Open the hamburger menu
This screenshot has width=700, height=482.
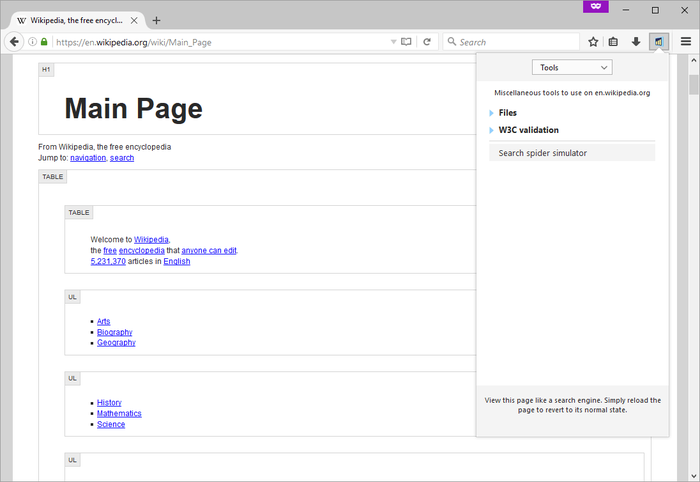pos(686,42)
